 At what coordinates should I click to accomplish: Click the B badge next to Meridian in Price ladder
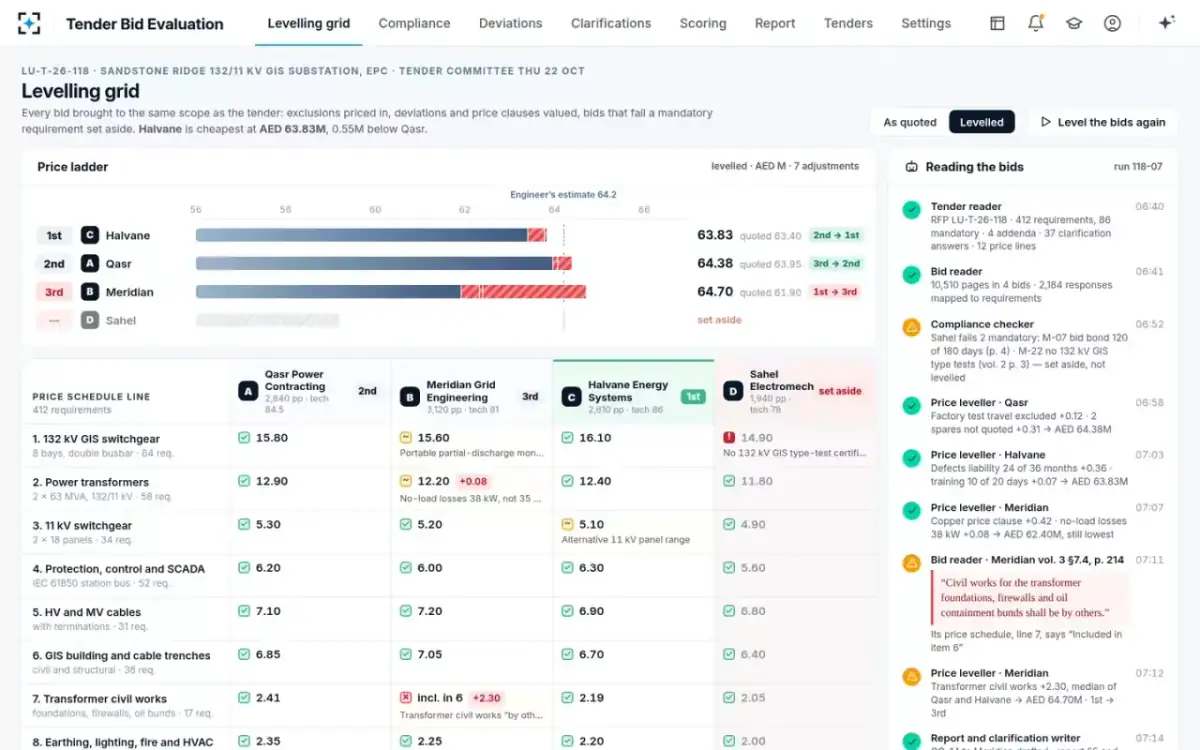(x=90, y=292)
